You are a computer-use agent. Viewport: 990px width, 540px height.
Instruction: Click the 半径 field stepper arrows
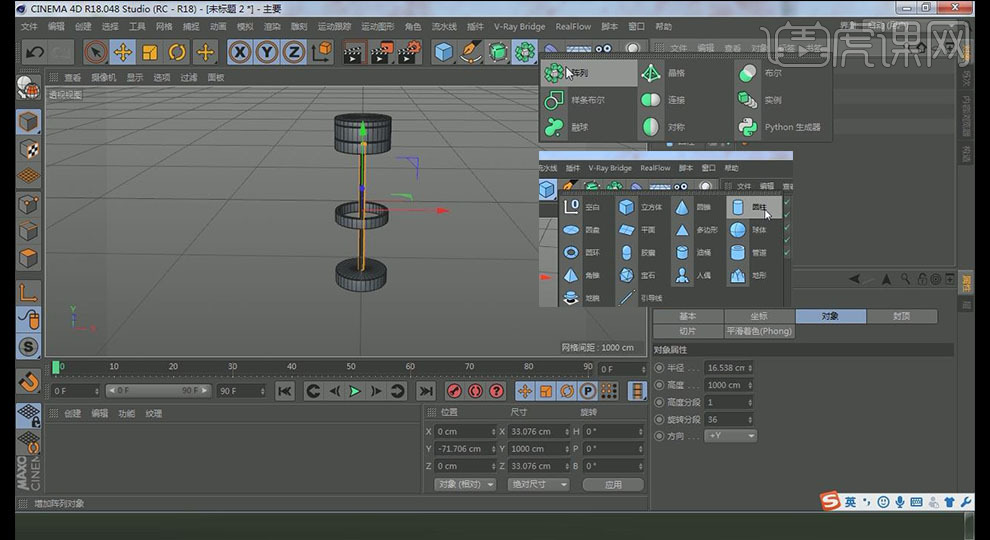click(750, 368)
